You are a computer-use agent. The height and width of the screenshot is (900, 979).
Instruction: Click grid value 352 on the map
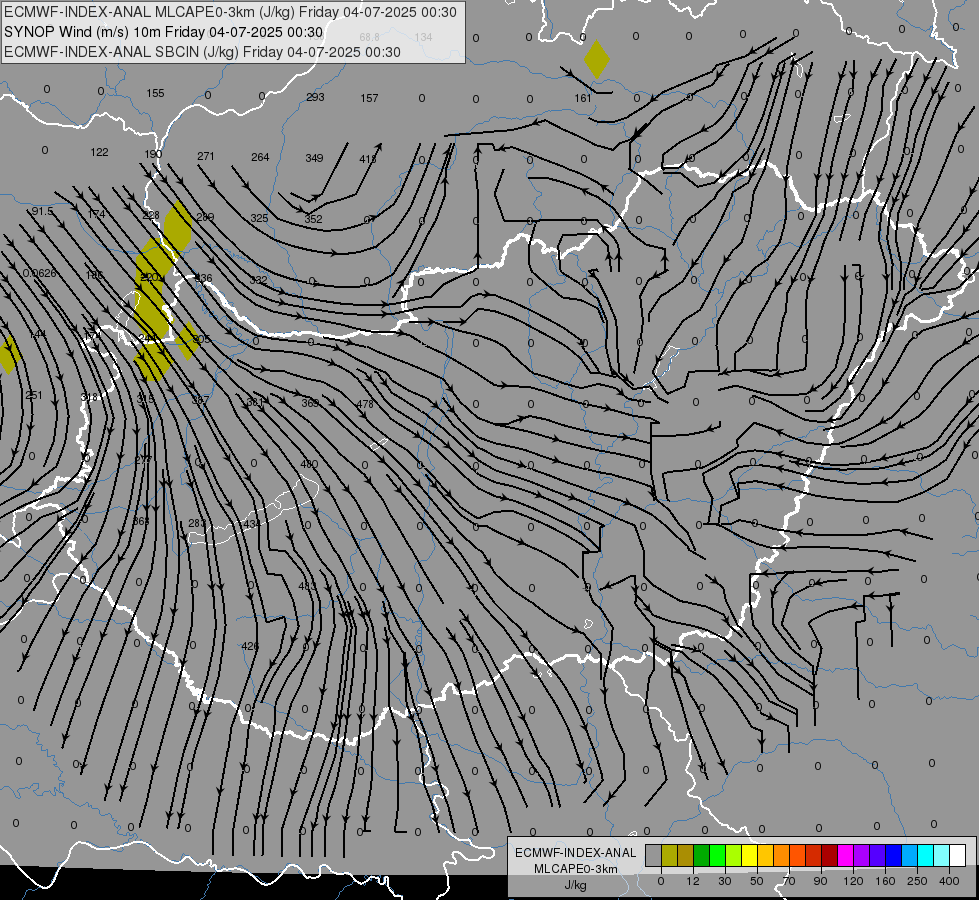pos(313,219)
